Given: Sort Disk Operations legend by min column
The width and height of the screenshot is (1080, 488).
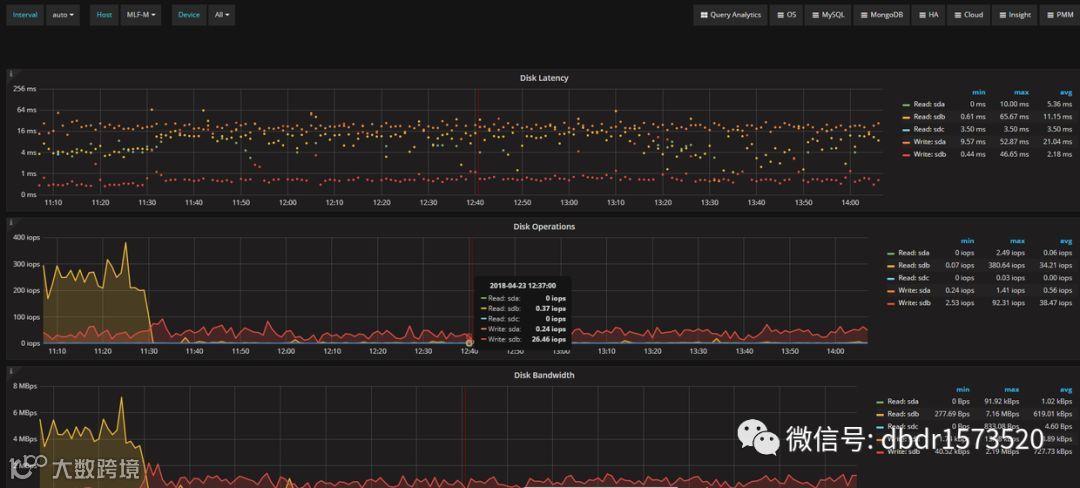Looking at the screenshot, I should click(x=968, y=240).
